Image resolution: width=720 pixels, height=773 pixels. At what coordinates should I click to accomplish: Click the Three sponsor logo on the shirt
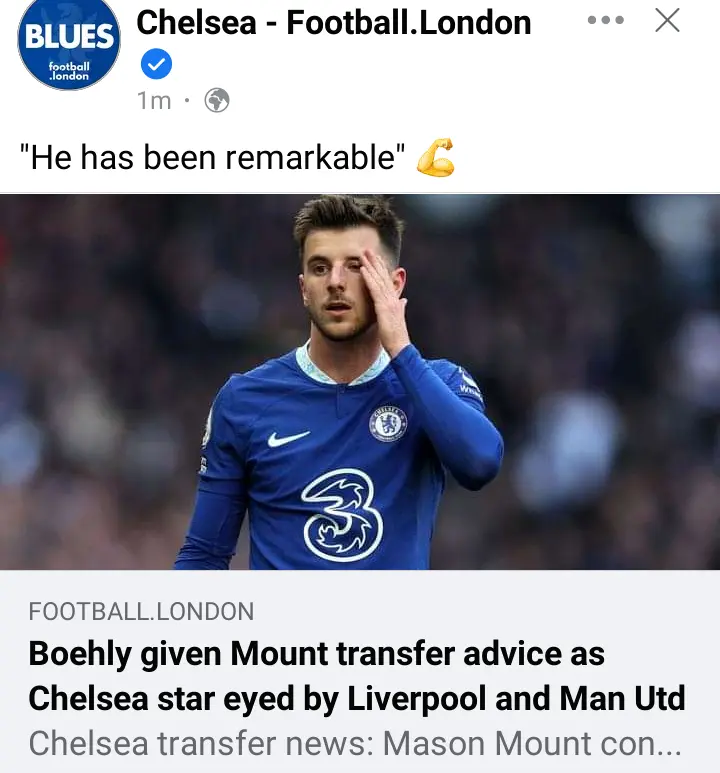[x=342, y=514]
